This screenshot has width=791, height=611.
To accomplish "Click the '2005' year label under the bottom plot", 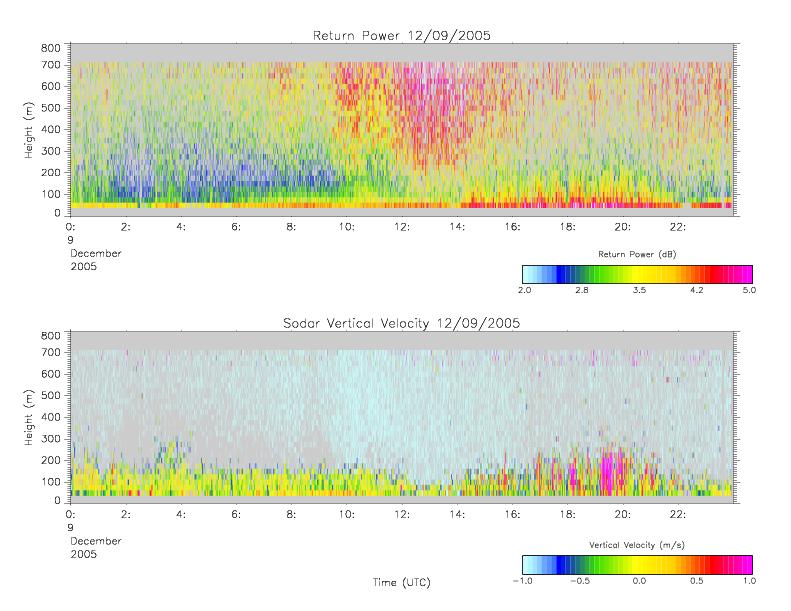I will pyautogui.click(x=83, y=554).
